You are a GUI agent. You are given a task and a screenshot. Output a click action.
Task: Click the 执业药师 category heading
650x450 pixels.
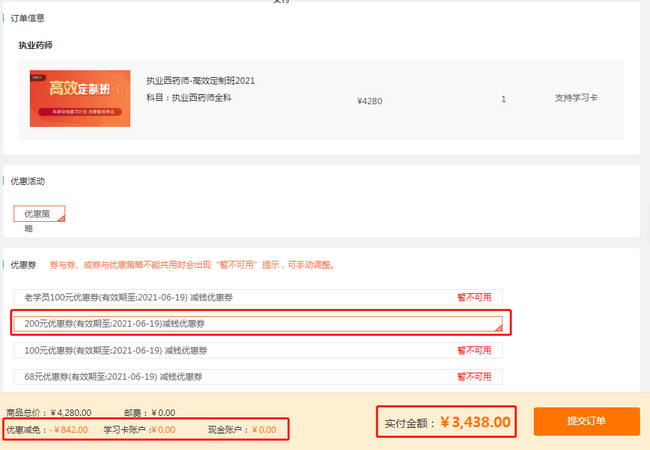pyautogui.click(x=36, y=46)
